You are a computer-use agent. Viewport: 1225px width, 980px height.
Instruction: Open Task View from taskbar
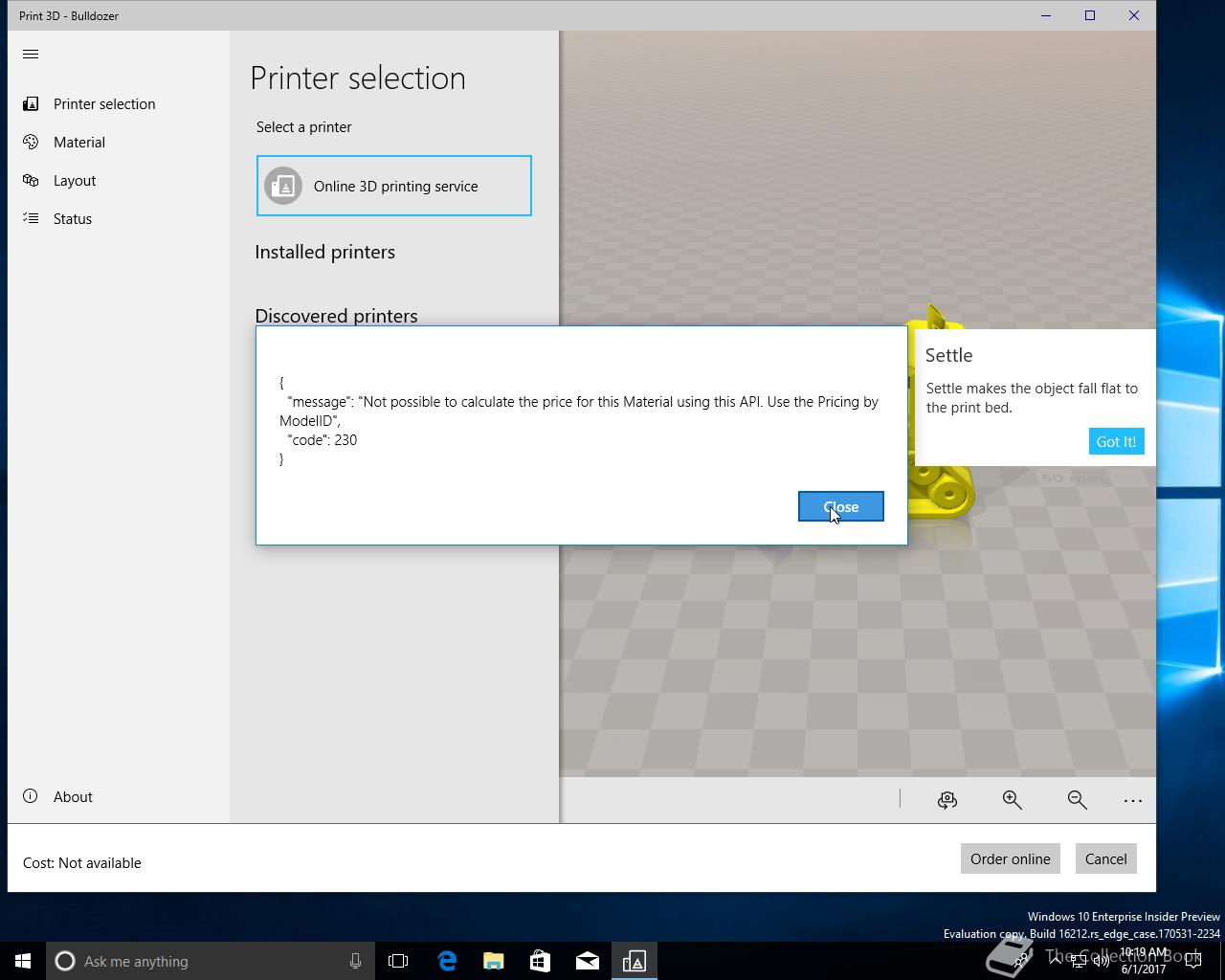(x=398, y=961)
